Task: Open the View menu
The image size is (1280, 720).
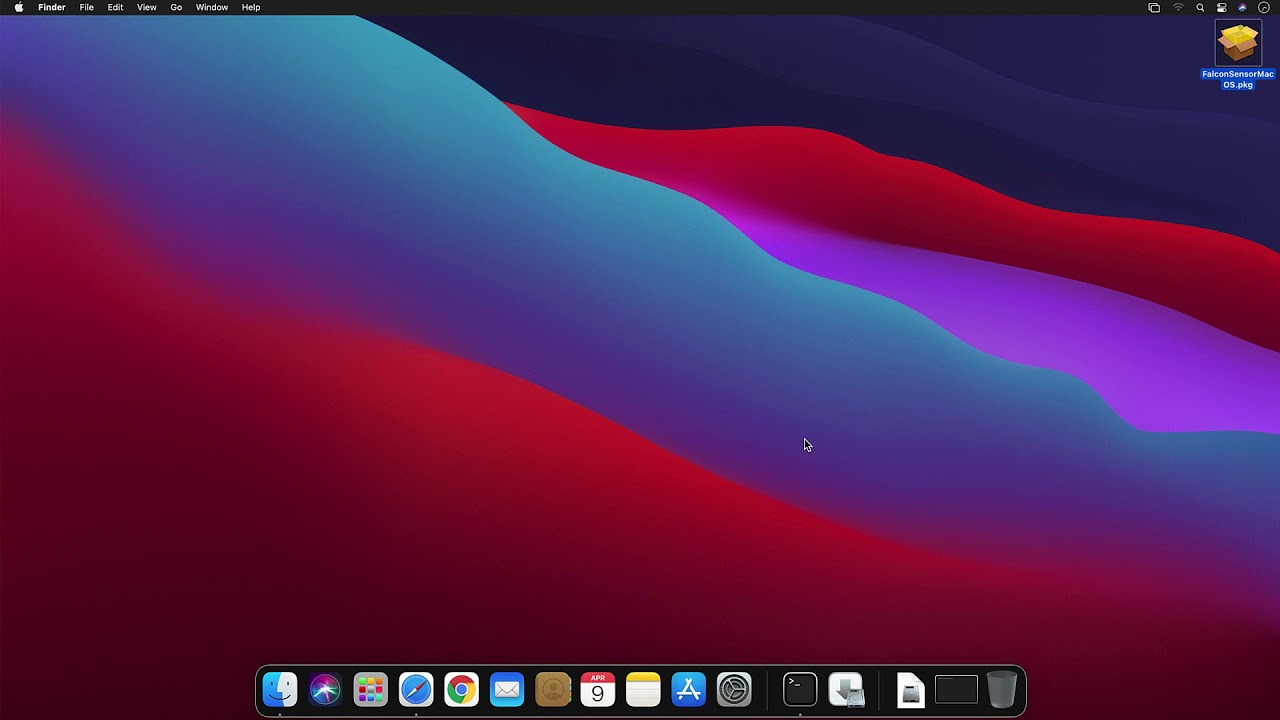Action: coord(147,7)
